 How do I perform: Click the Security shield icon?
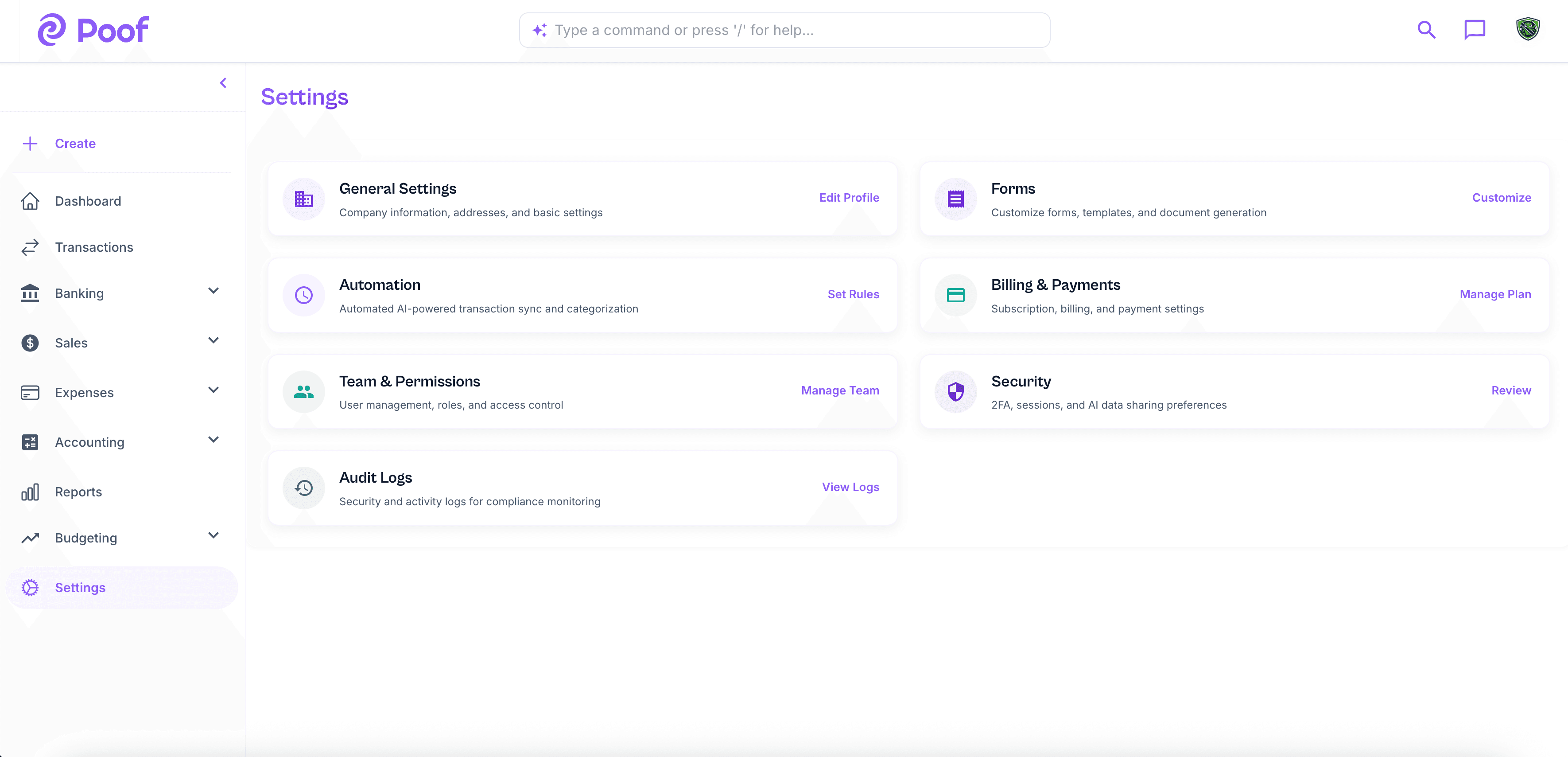[955, 392]
